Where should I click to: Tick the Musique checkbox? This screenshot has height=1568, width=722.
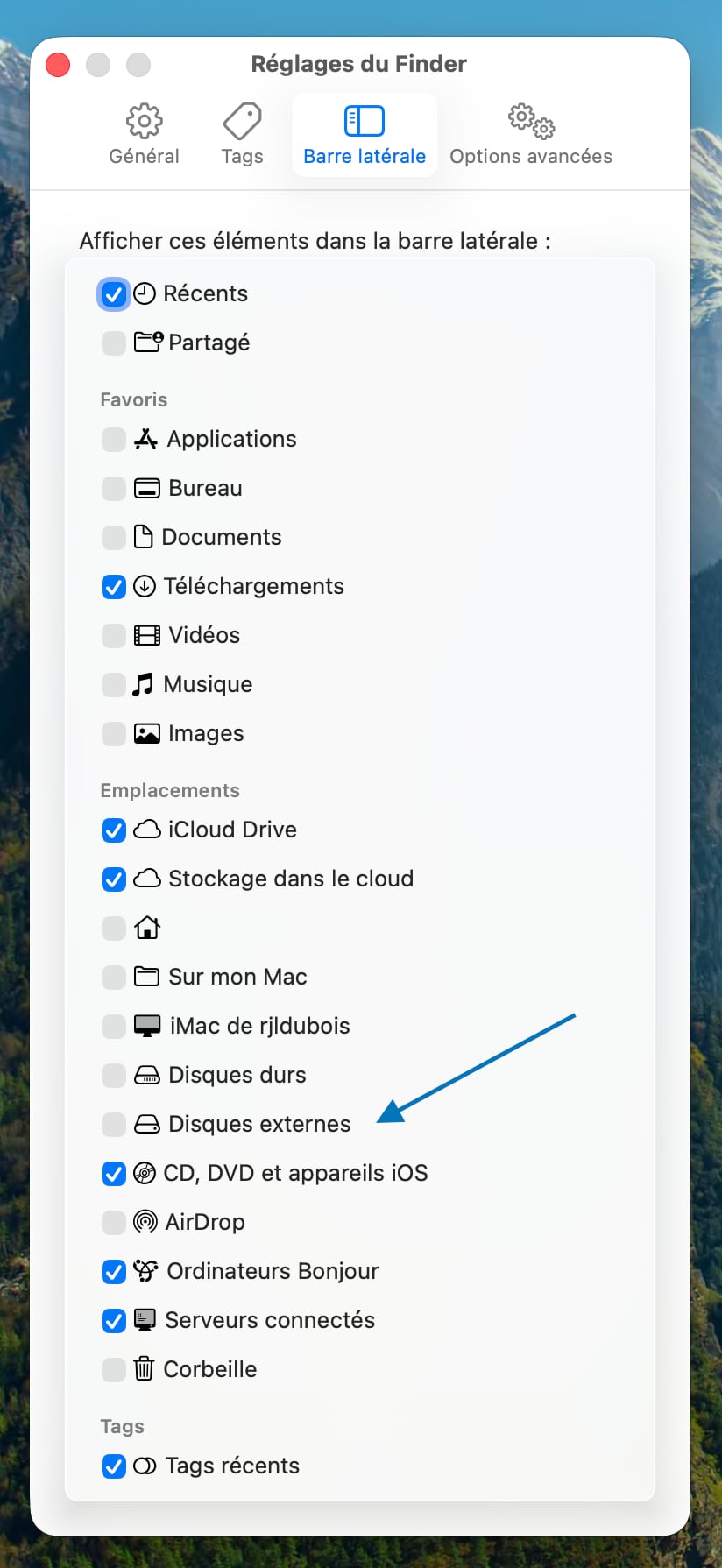coord(114,685)
